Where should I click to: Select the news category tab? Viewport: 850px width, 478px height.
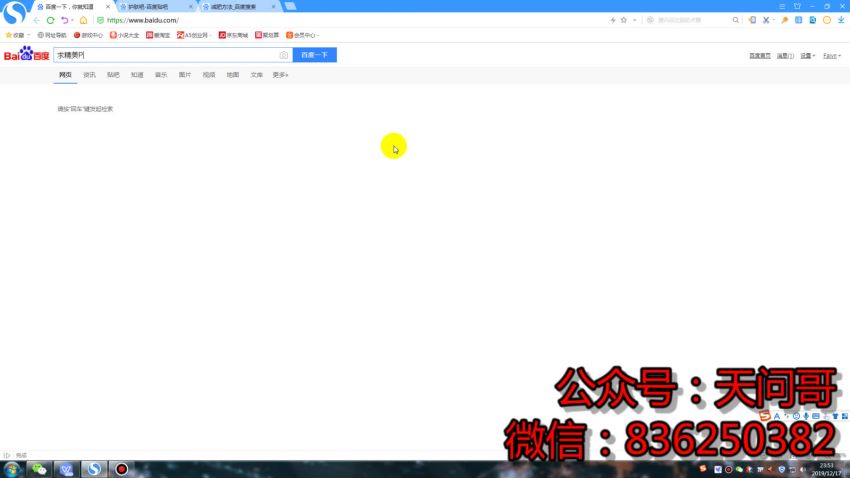coord(89,75)
